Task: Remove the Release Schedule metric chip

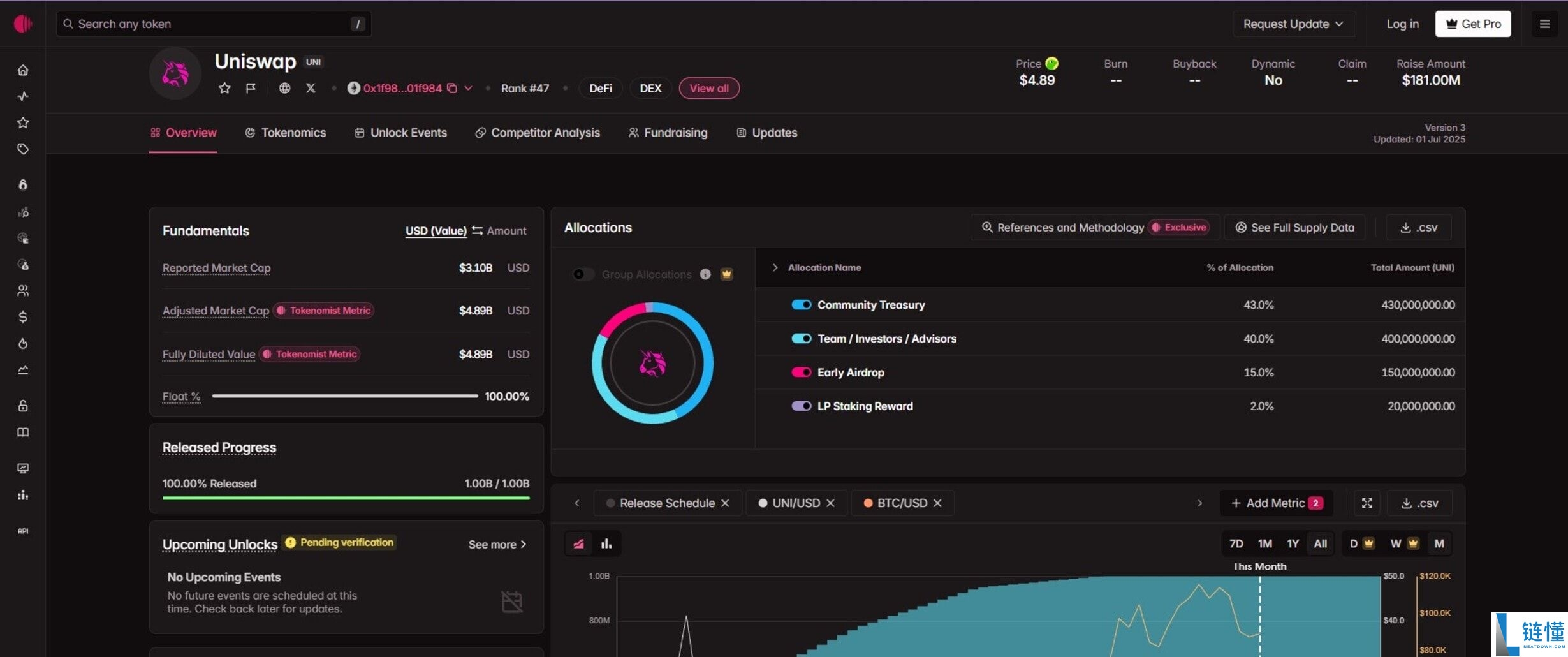Action: click(x=725, y=503)
